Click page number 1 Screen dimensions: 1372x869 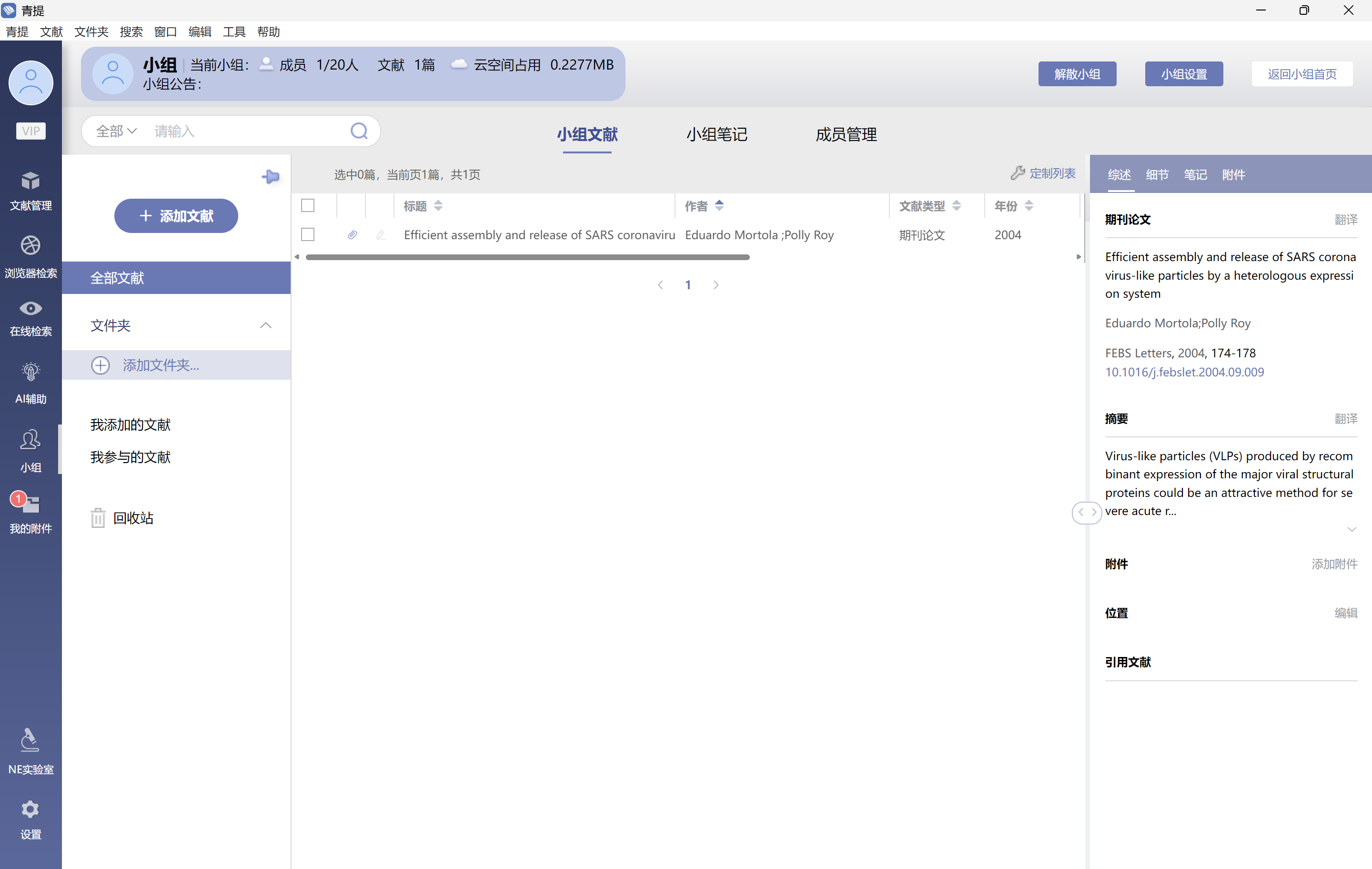(x=688, y=284)
